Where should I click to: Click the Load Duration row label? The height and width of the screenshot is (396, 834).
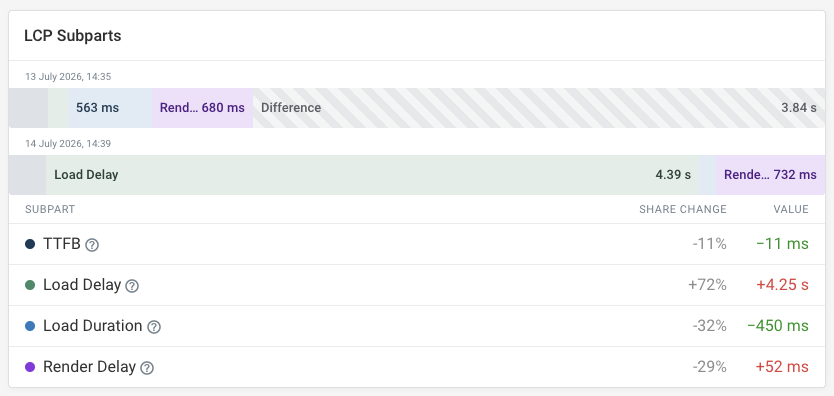pyautogui.click(x=93, y=326)
